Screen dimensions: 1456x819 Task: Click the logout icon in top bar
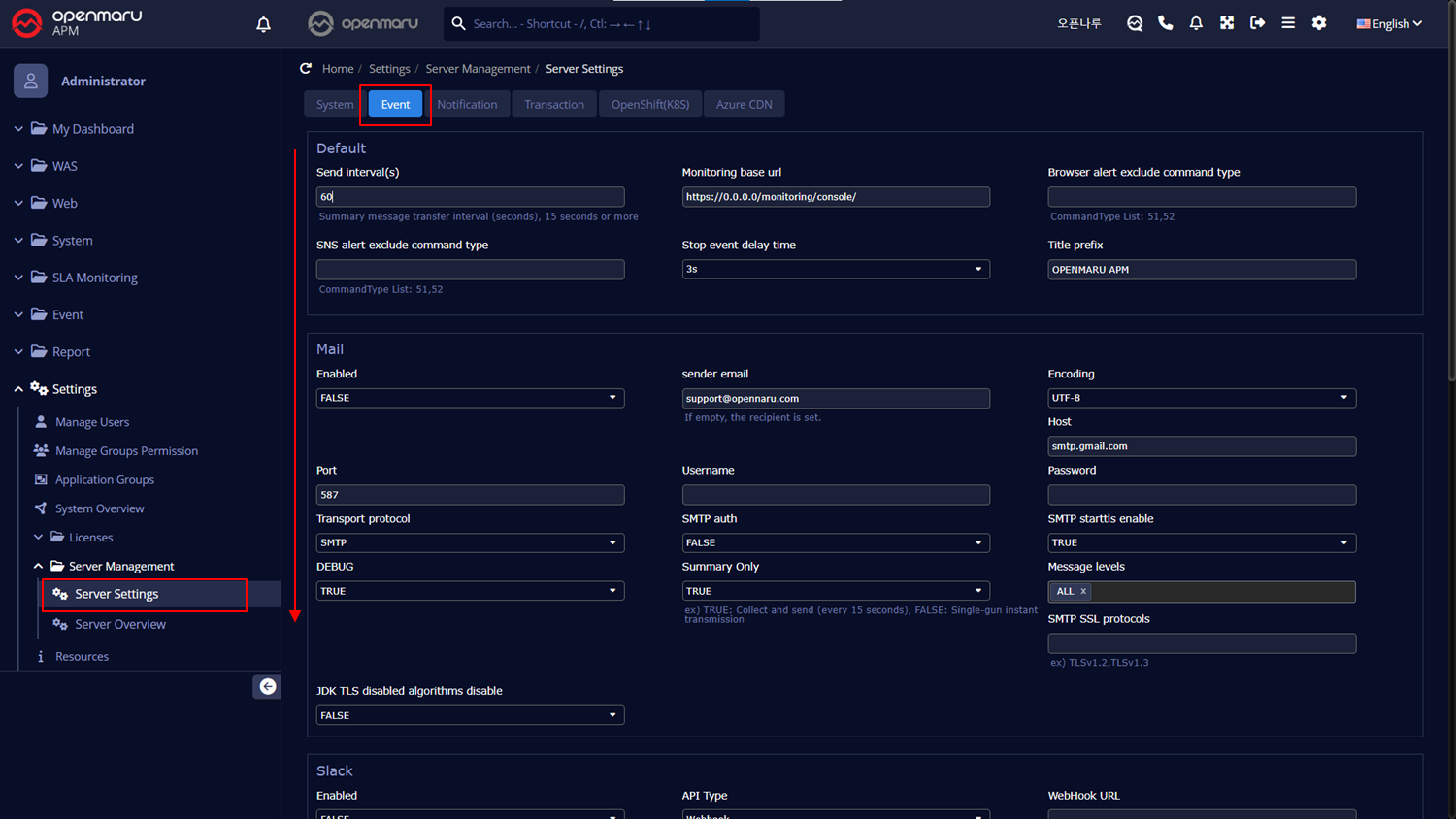(x=1257, y=23)
